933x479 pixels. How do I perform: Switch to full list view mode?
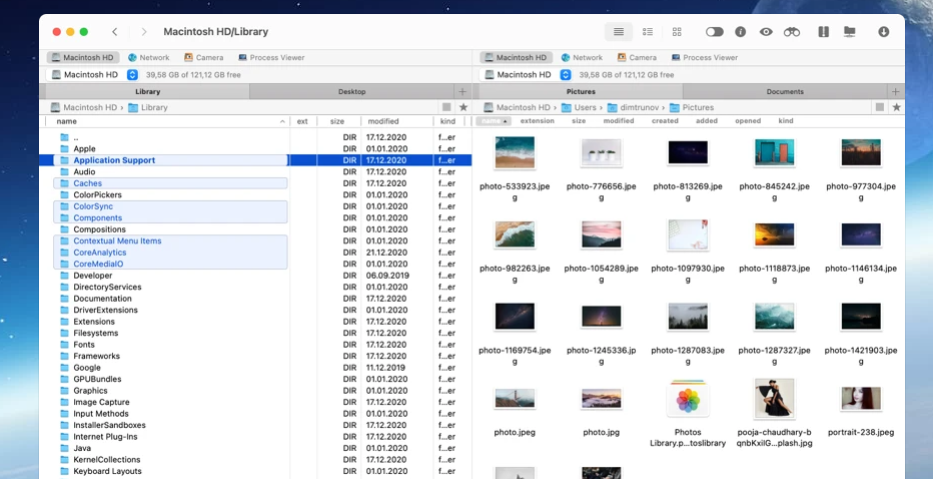(619, 32)
